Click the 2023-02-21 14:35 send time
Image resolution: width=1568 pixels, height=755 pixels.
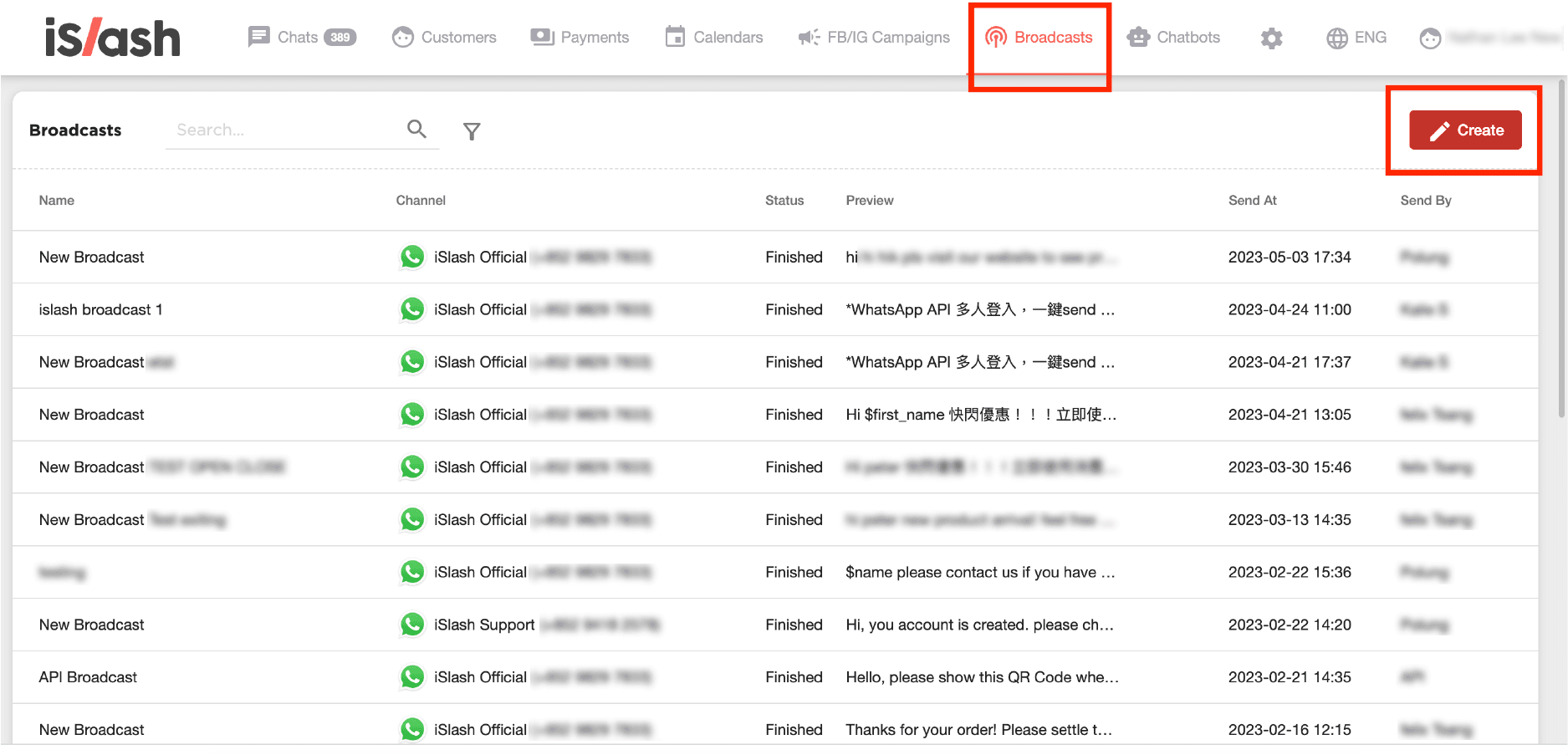click(x=1290, y=677)
